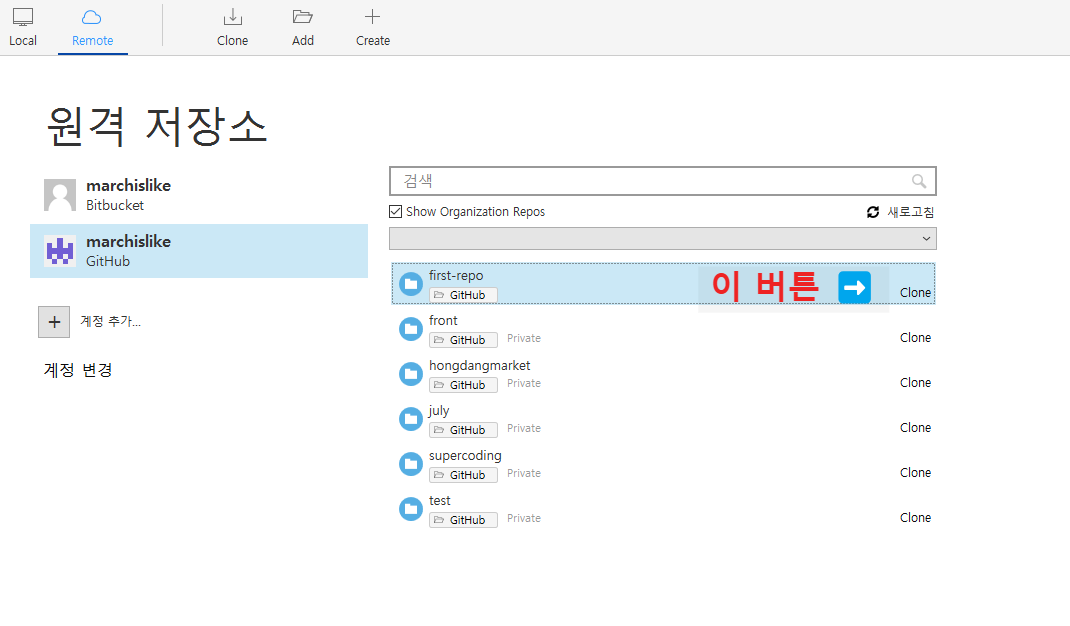Select the july repository name

[439, 411]
